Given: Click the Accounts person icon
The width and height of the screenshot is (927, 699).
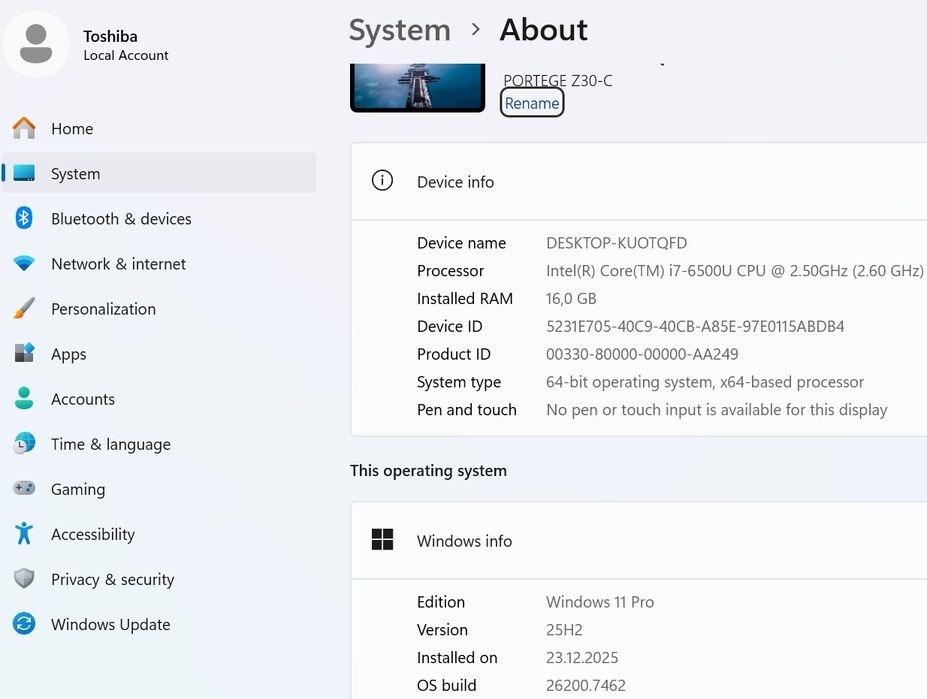Looking at the screenshot, I should (x=24, y=399).
